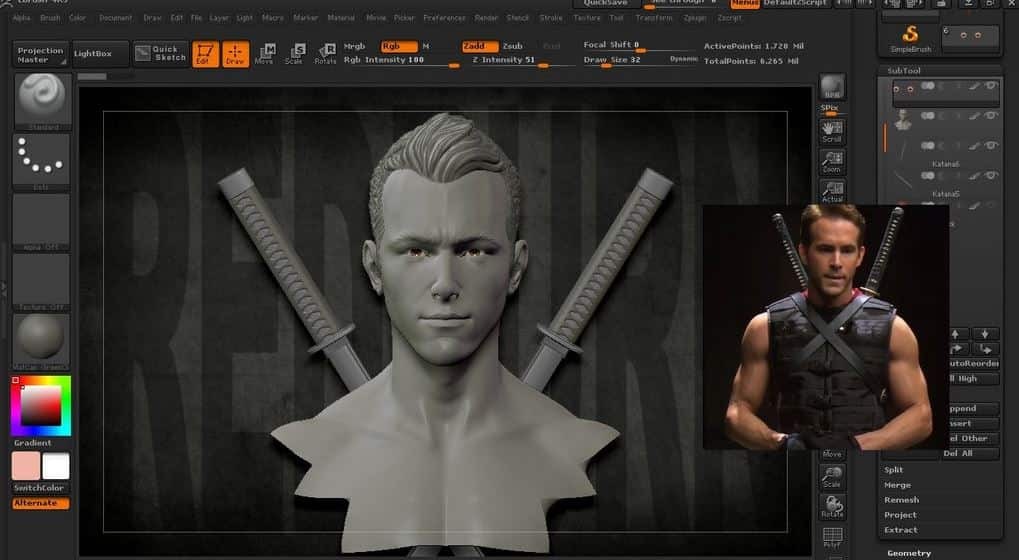Open the Texture Off selector slot
The image size is (1019, 560).
(x=42, y=281)
